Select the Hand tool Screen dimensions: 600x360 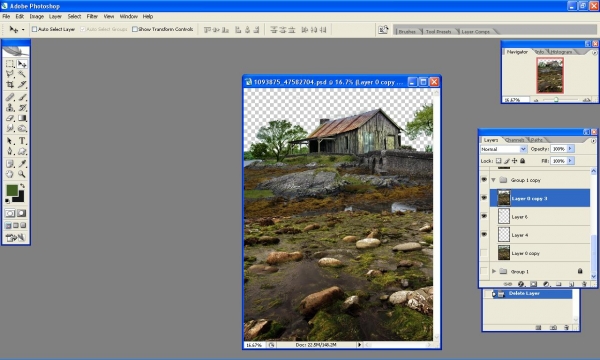click(10, 174)
